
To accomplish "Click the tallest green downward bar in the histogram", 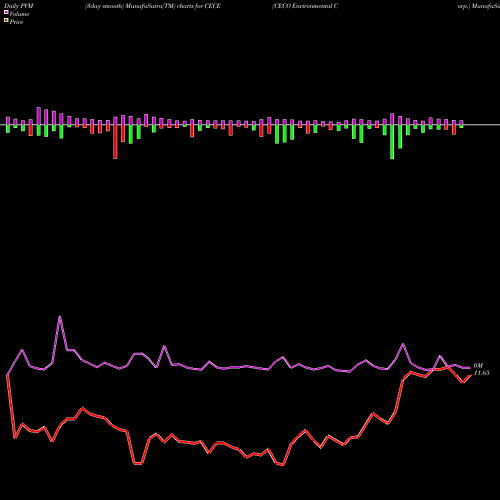I will (392, 142).
